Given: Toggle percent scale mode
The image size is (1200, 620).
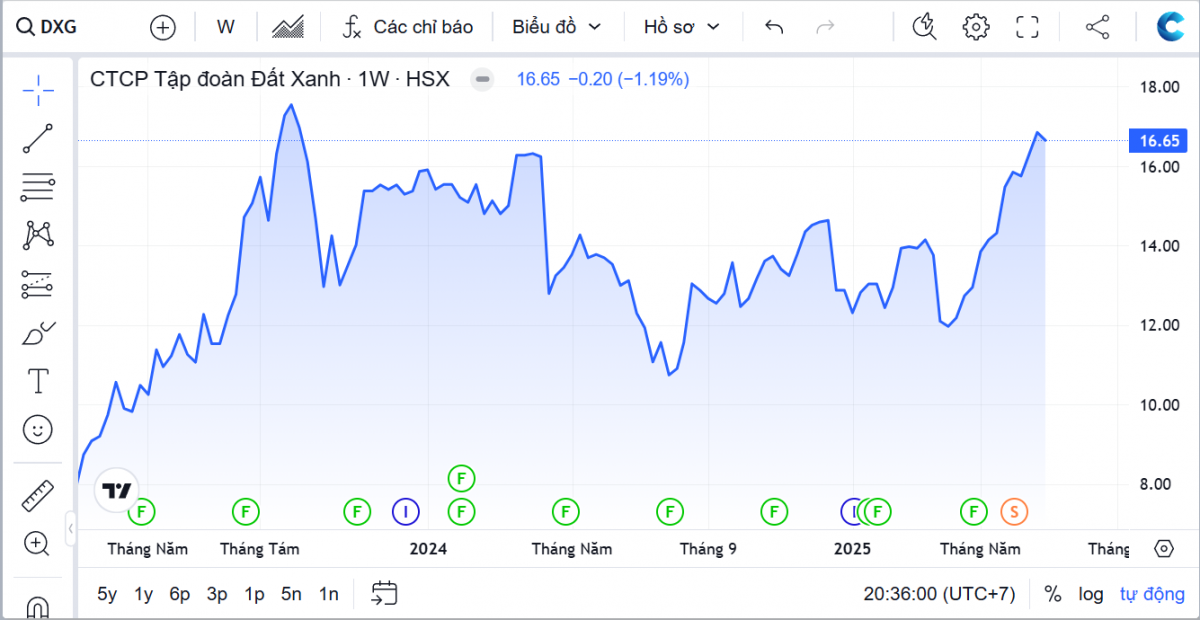Looking at the screenshot, I should 1052,594.
